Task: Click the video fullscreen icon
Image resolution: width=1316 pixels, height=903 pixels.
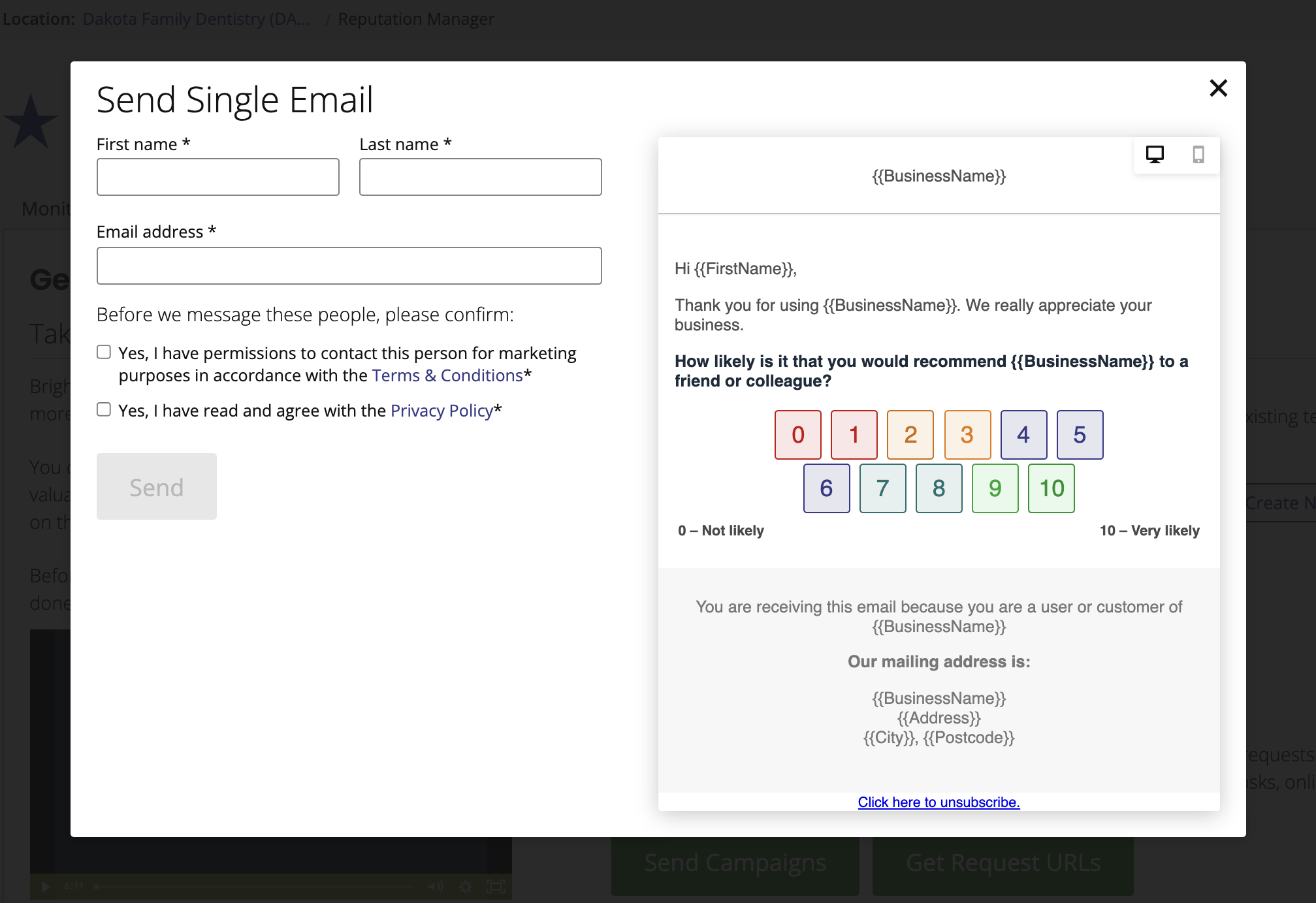Action: [x=496, y=887]
